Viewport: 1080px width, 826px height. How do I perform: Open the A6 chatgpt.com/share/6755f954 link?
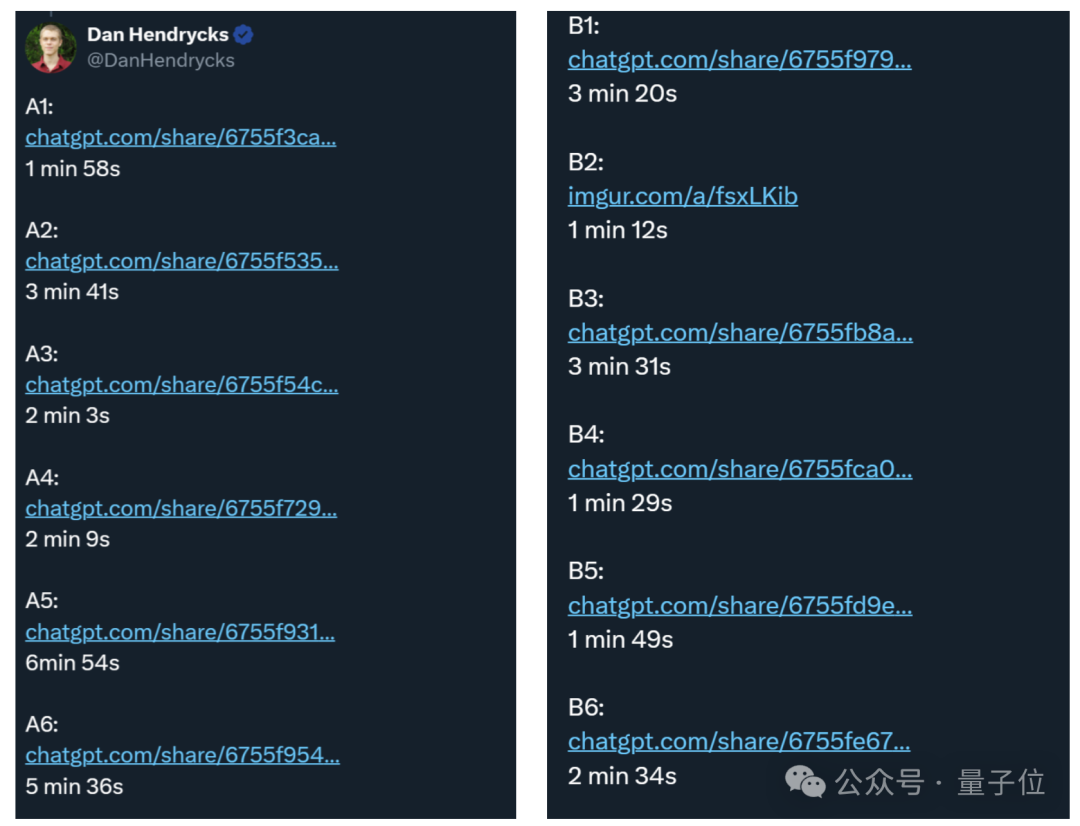click(x=180, y=755)
